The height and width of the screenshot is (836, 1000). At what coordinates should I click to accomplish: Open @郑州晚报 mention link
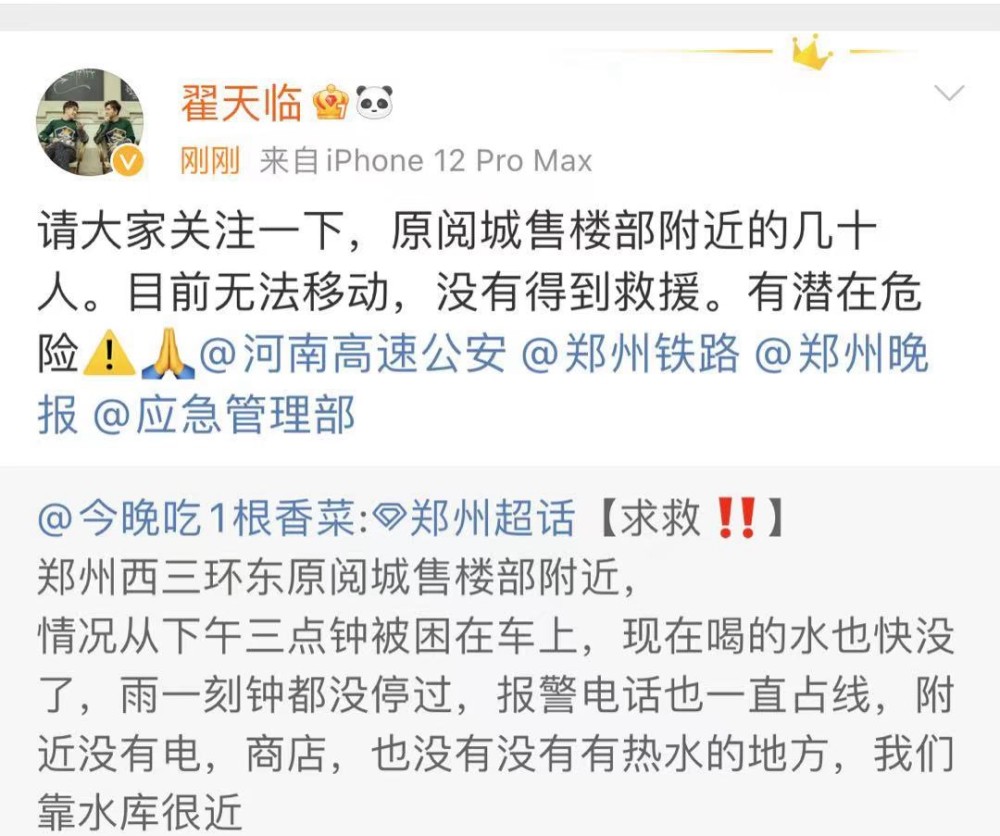(x=483, y=384)
